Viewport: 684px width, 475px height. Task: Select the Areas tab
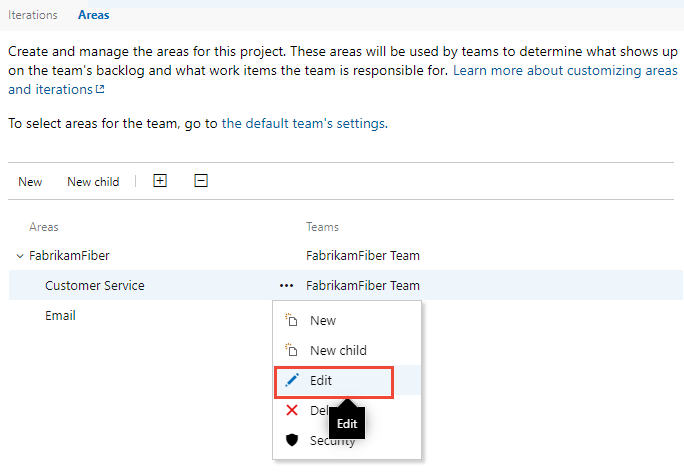(94, 15)
